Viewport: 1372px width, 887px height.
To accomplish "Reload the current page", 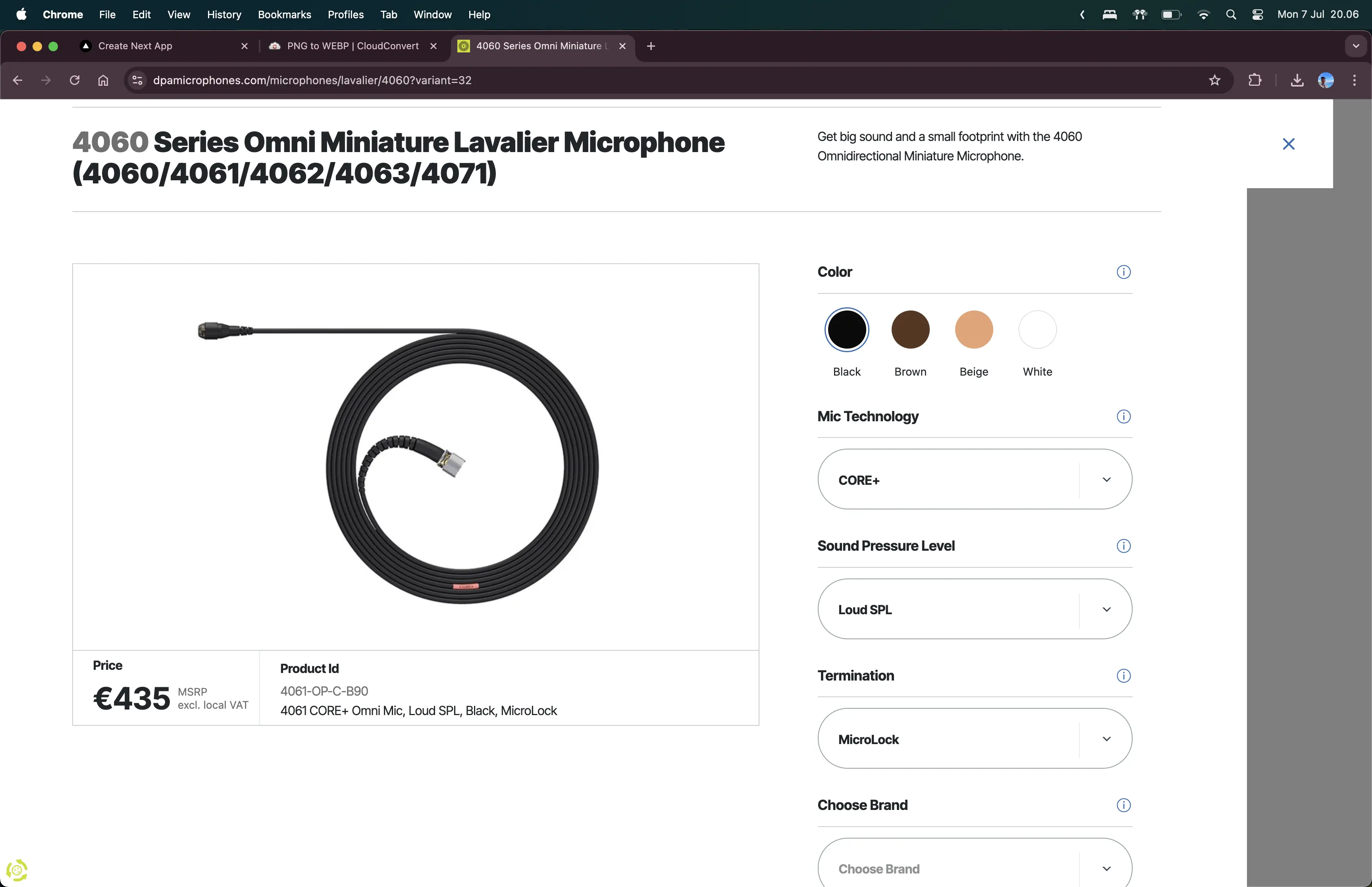I will point(74,80).
